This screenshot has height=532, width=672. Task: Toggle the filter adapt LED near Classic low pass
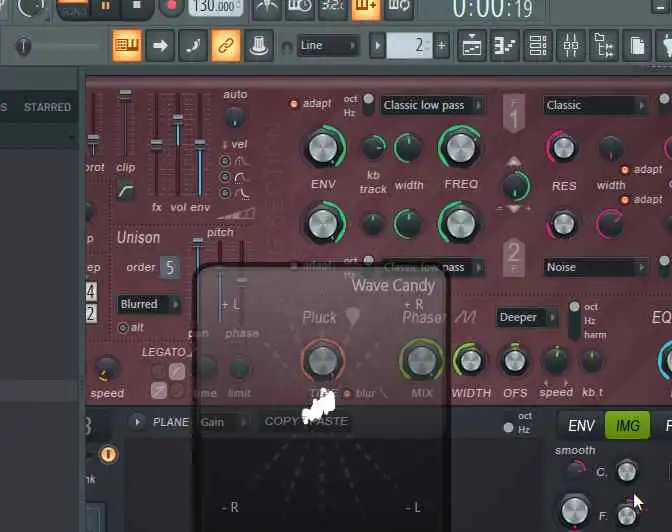click(294, 104)
